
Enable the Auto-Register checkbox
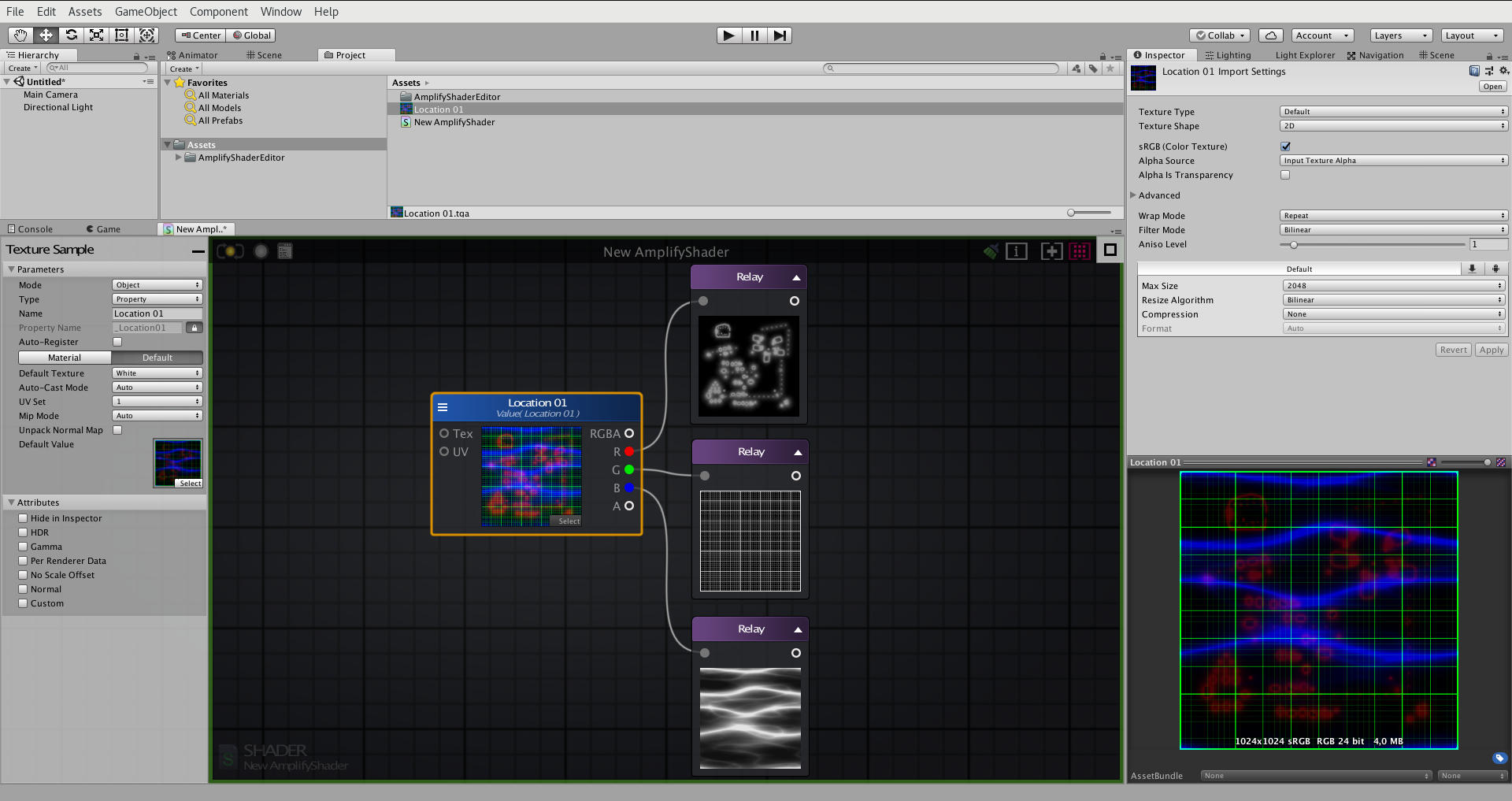click(x=117, y=342)
